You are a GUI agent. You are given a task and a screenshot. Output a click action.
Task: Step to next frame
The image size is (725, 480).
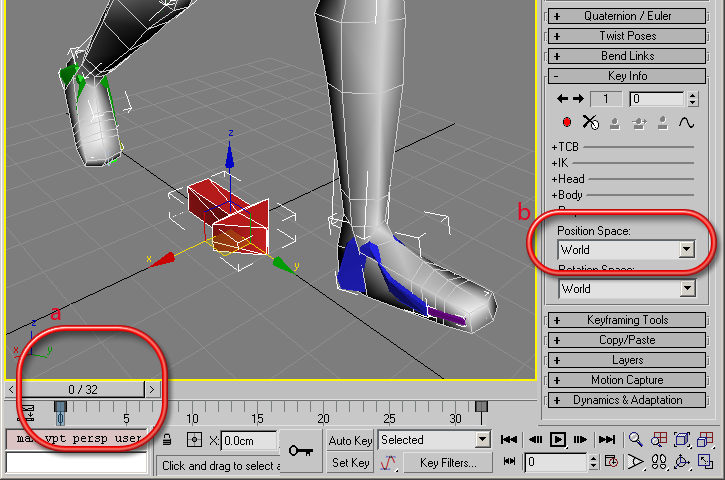(580, 439)
